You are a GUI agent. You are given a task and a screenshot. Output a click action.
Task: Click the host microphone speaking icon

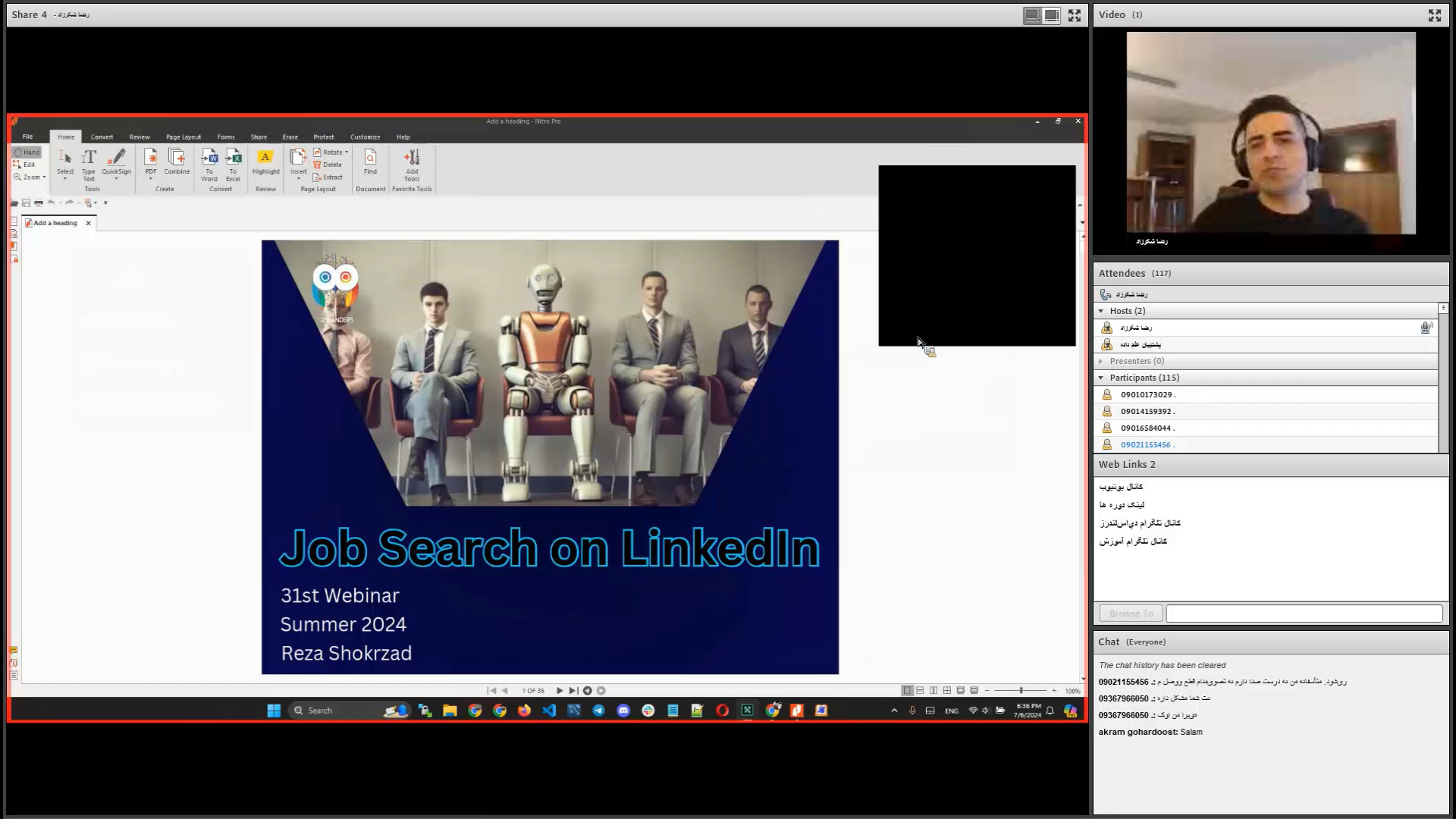click(x=1426, y=328)
